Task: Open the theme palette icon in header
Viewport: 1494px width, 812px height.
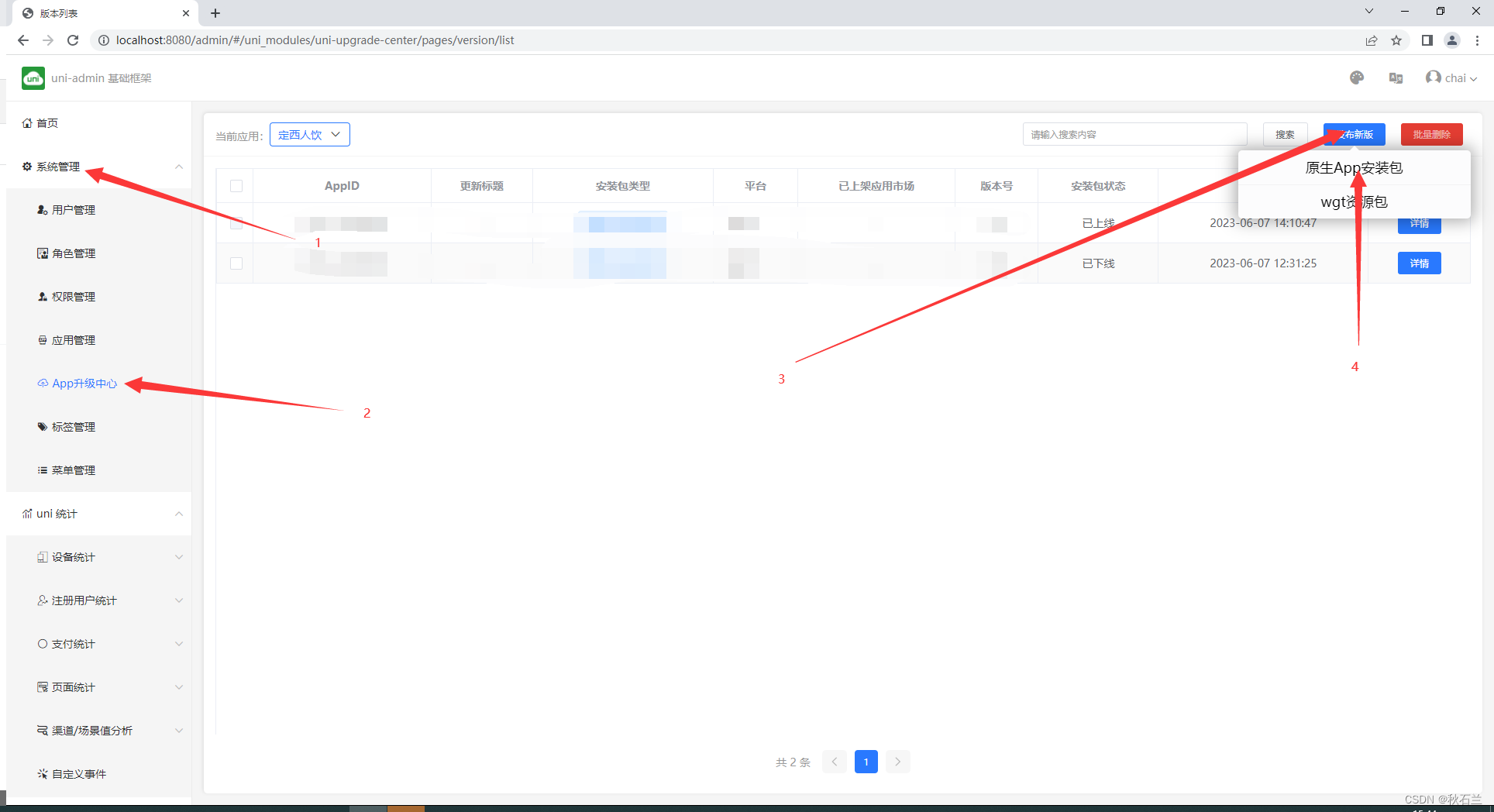Action: click(1356, 77)
